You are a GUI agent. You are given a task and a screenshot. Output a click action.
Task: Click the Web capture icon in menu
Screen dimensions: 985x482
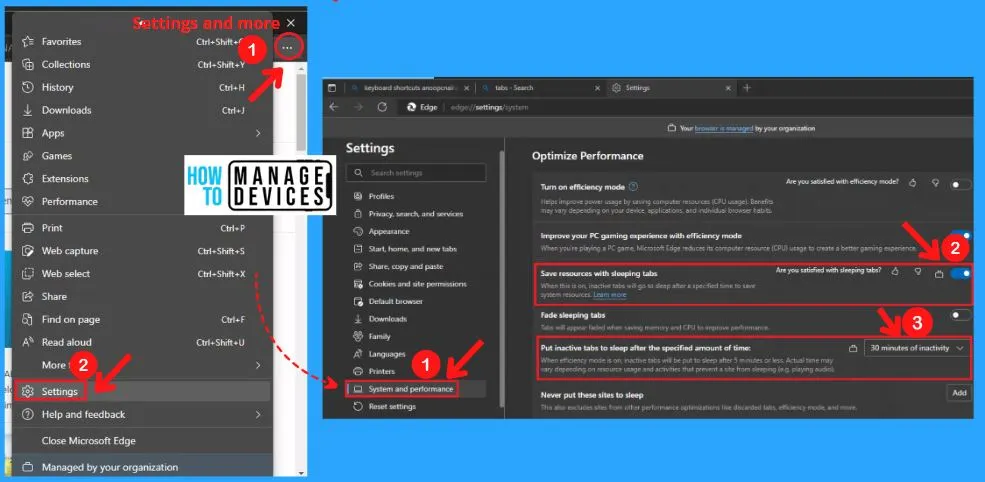click(x=27, y=251)
